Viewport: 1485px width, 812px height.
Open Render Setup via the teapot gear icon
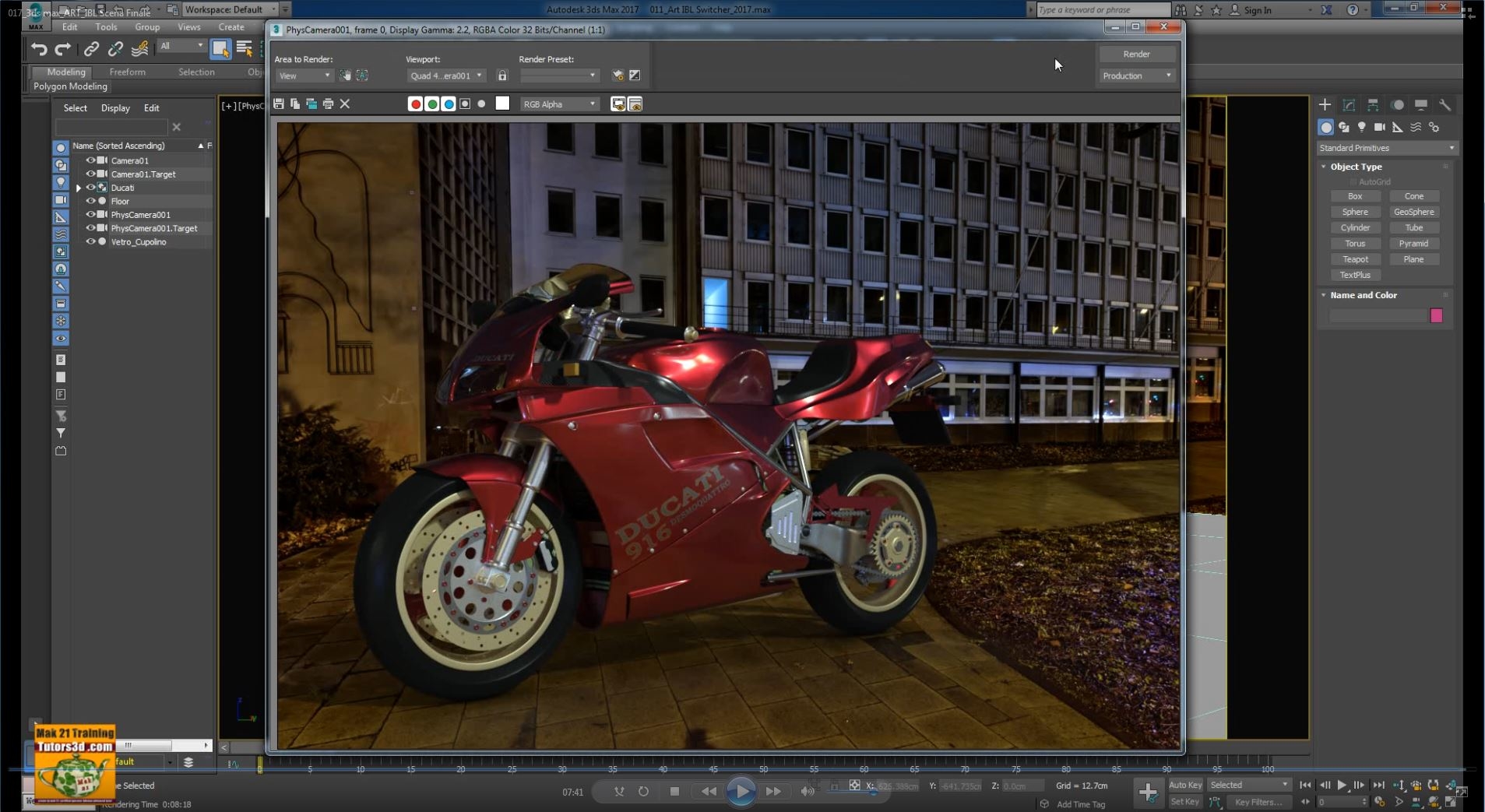[x=618, y=76]
